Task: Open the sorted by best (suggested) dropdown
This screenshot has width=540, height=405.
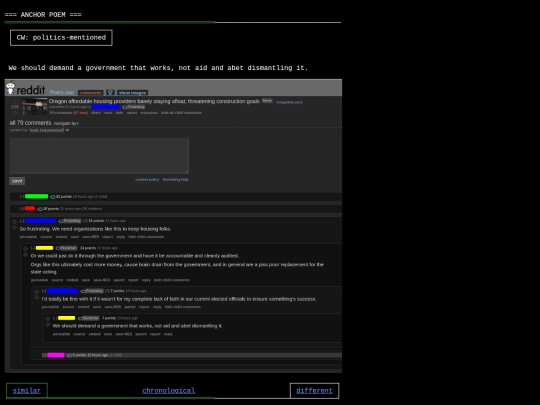Action: click(49, 130)
